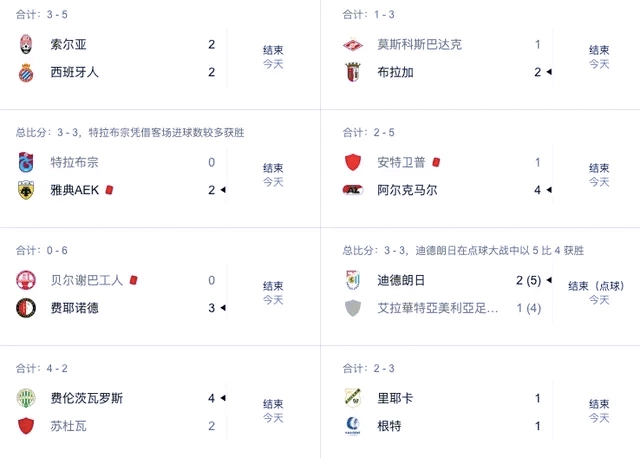Image resolution: width=640 pixels, height=458 pixels.
Task: Click 结束 status of 索尔亚 match
Action: (273, 50)
